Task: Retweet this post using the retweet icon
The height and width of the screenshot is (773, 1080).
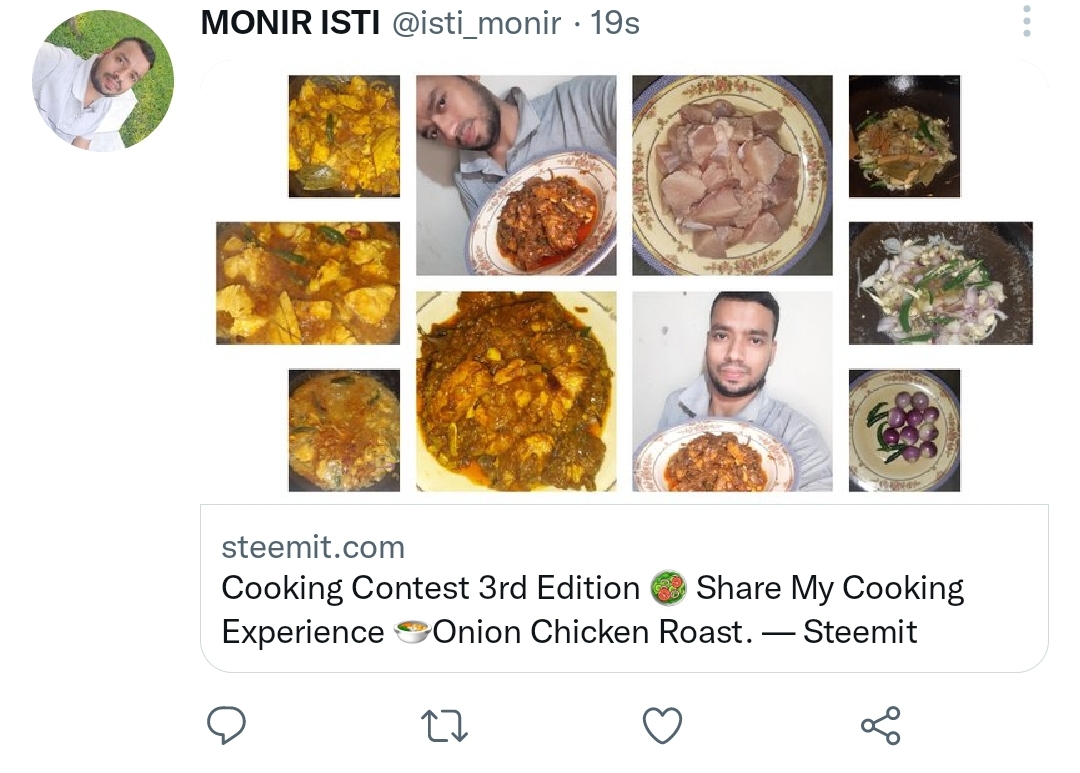Action: 444,725
